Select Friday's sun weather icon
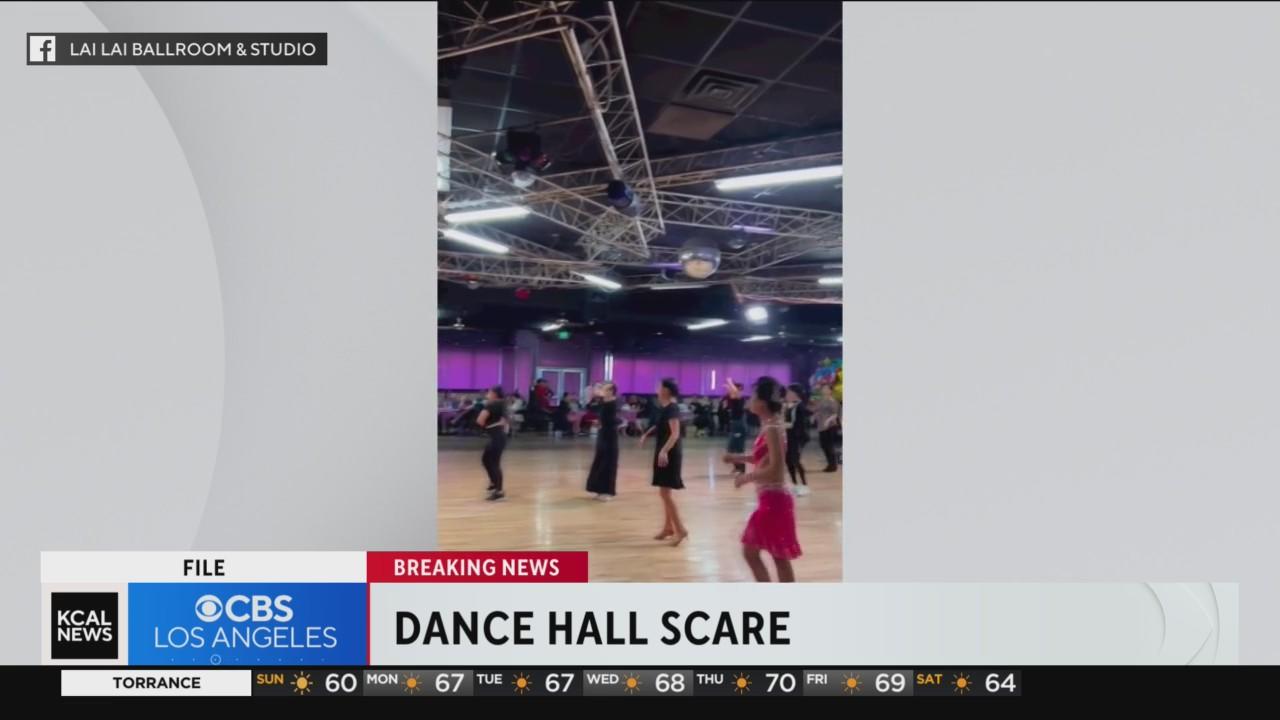Image resolution: width=1280 pixels, height=720 pixels. pyautogui.click(x=851, y=683)
